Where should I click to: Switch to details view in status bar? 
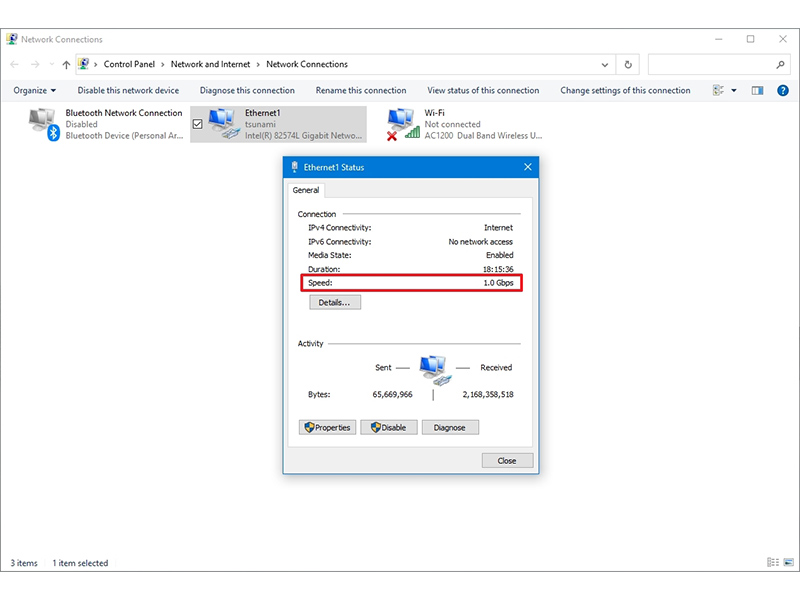[x=772, y=562]
